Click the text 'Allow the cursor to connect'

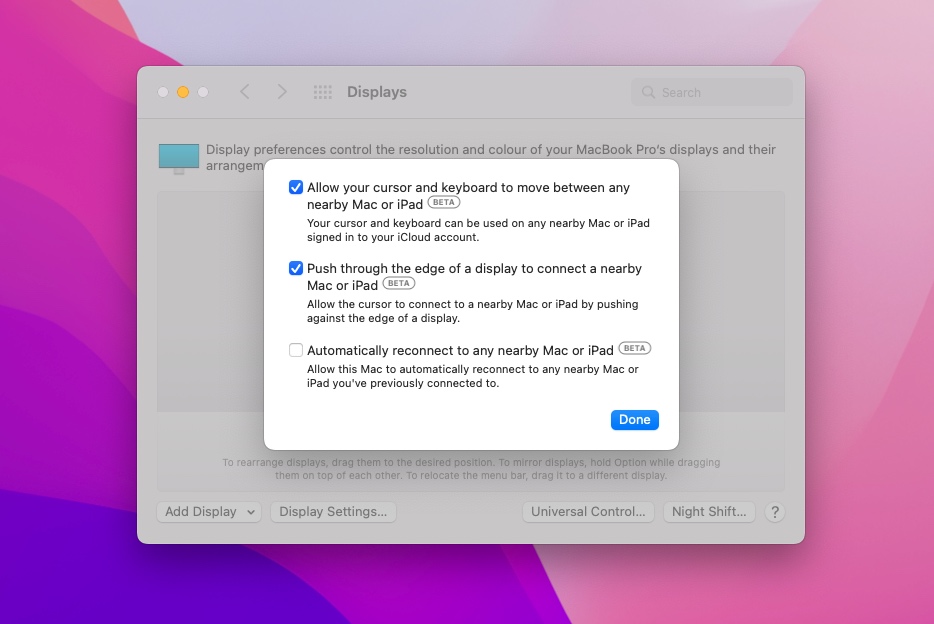point(472,311)
